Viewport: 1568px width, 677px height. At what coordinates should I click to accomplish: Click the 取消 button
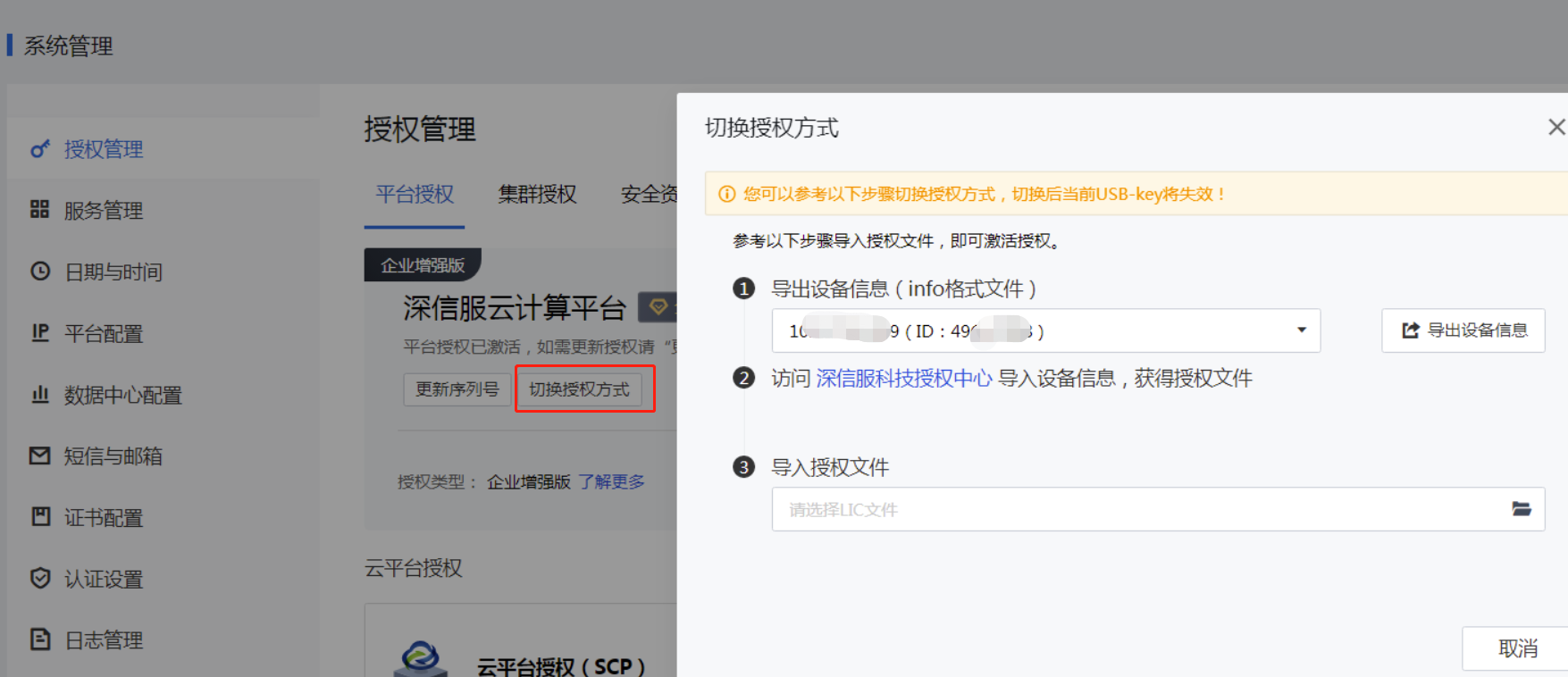[1517, 648]
